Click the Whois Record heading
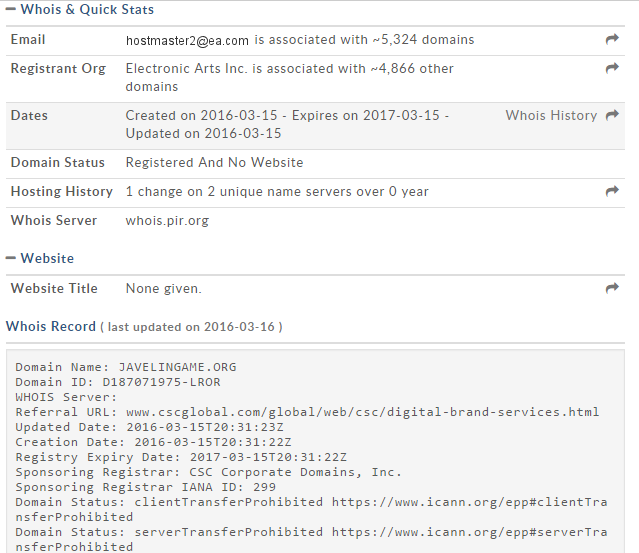This screenshot has width=639, height=553. [x=51, y=326]
